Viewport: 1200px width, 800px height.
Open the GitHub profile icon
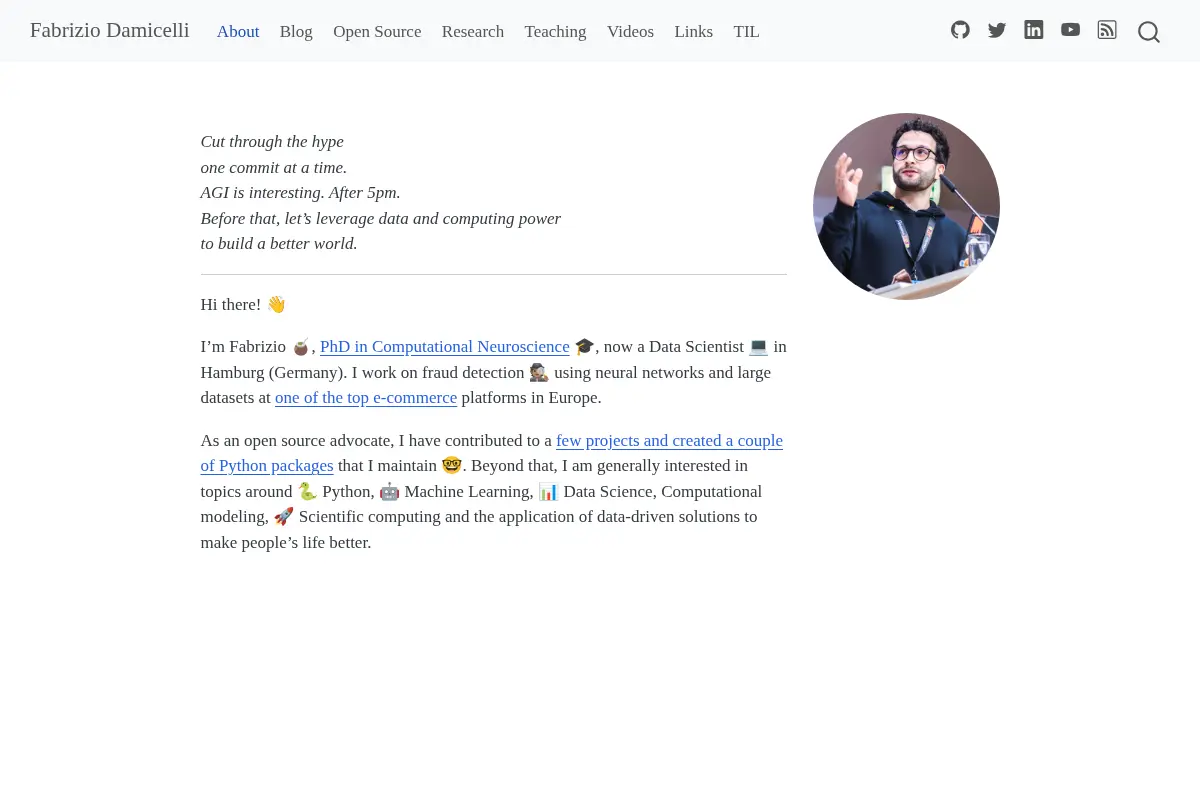pyautogui.click(x=960, y=30)
